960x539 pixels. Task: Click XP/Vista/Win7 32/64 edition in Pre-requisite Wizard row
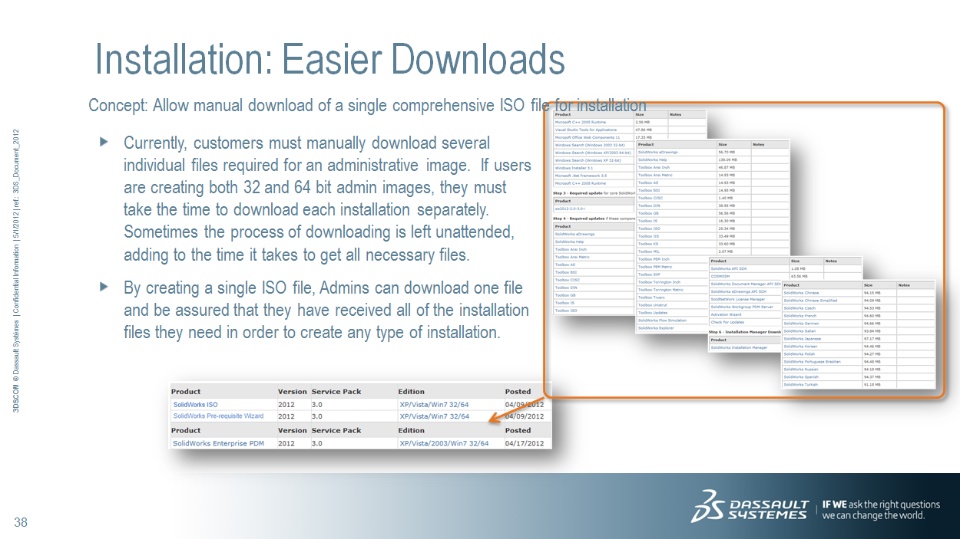click(x=434, y=416)
